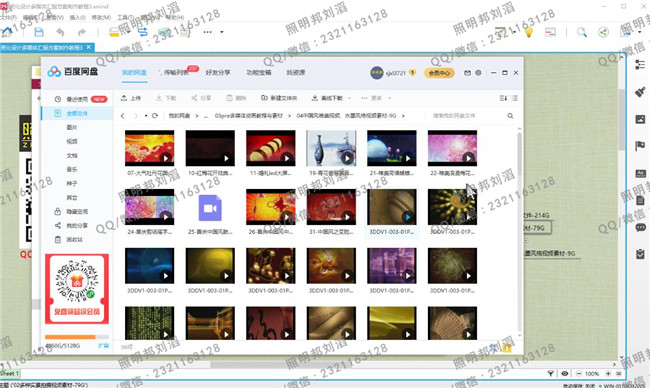
Task: Click the storage usage progress bar
Action: pos(77,337)
